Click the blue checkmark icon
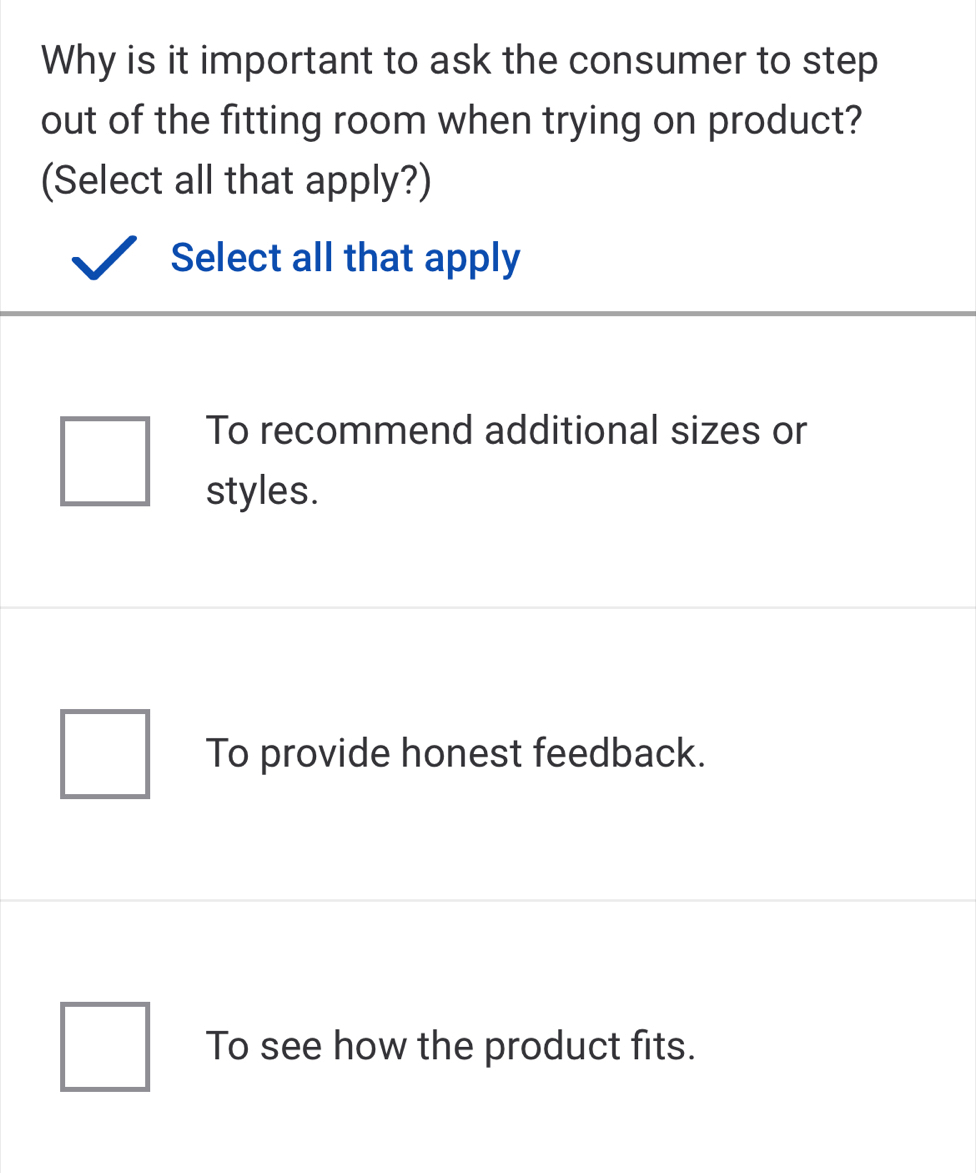The image size is (976, 1173). click(x=103, y=256)
